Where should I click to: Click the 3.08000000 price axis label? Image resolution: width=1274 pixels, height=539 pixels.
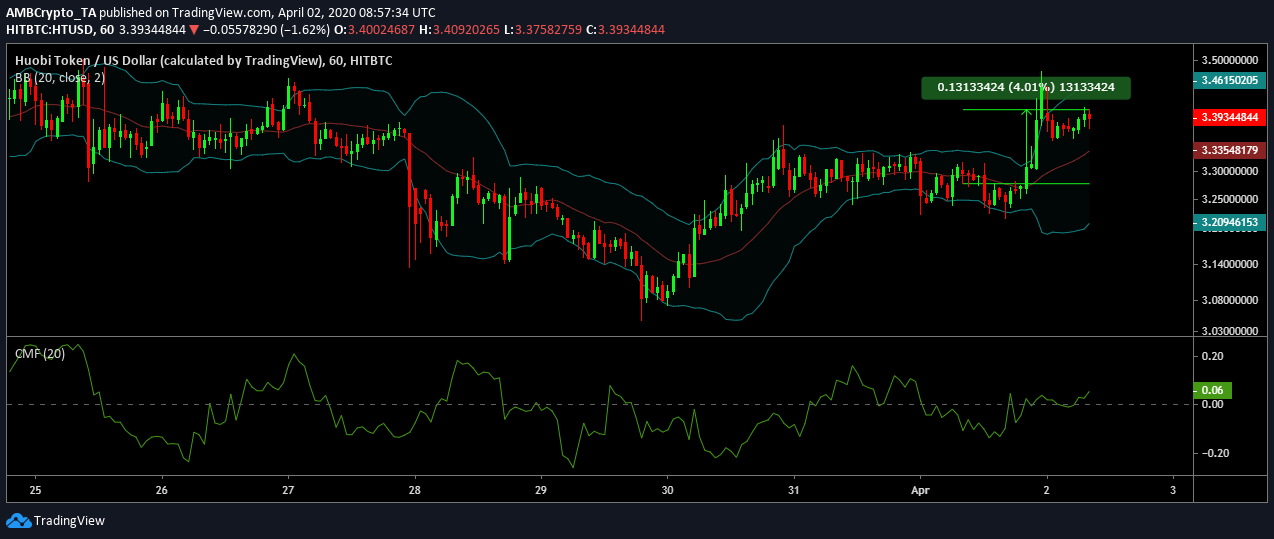(x=1232, y=299)
